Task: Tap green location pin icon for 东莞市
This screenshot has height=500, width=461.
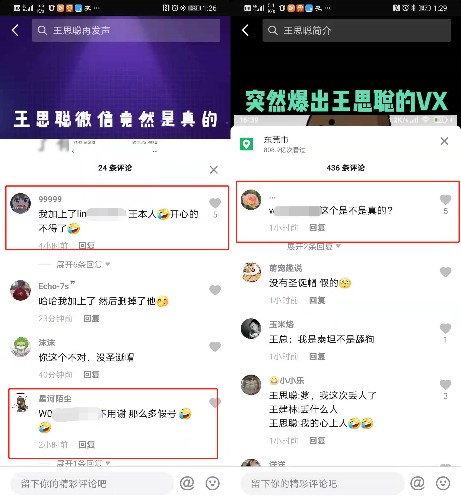Action: coord(246,144)
